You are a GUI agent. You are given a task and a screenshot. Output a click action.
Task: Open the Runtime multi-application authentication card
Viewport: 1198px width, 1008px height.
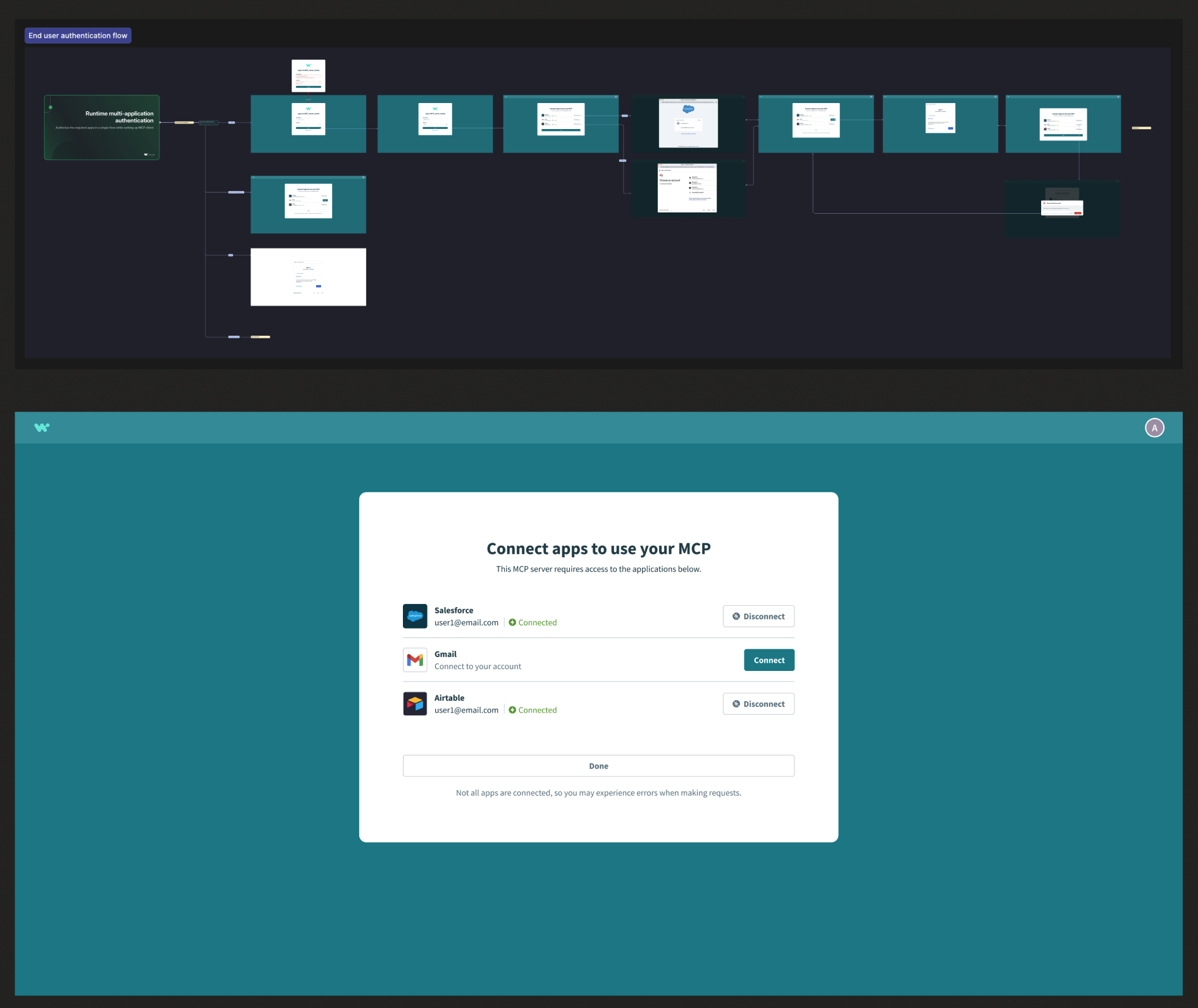tap(102, 127)
